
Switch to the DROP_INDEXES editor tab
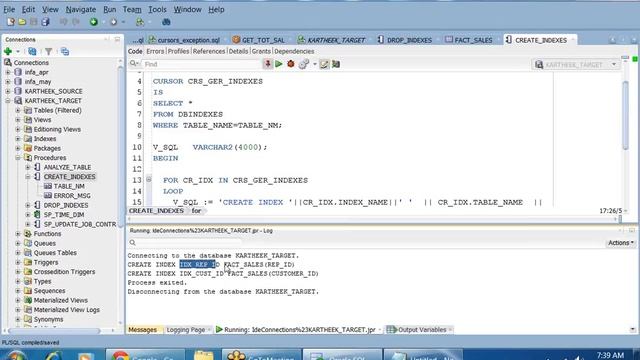pyautogui.click(x=405, y=40)
